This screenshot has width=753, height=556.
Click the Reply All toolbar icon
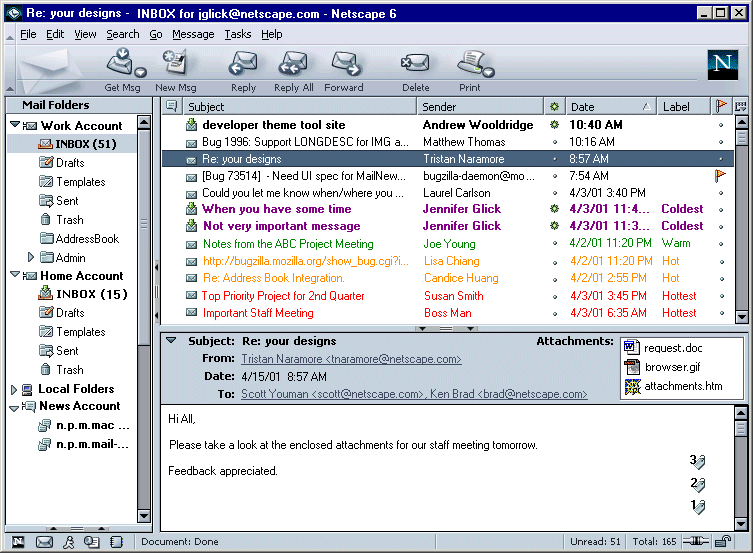pyautogui.click(x=293, y=66)
